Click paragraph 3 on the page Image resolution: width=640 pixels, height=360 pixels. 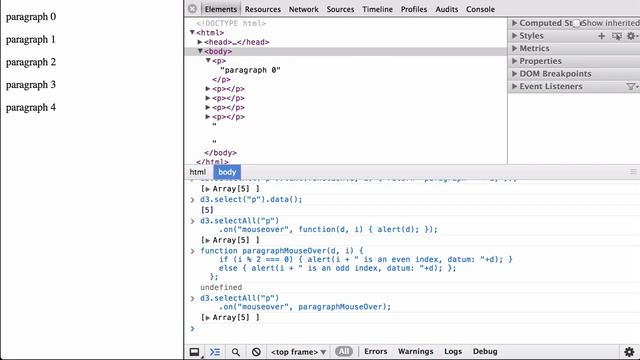point(31,85)
